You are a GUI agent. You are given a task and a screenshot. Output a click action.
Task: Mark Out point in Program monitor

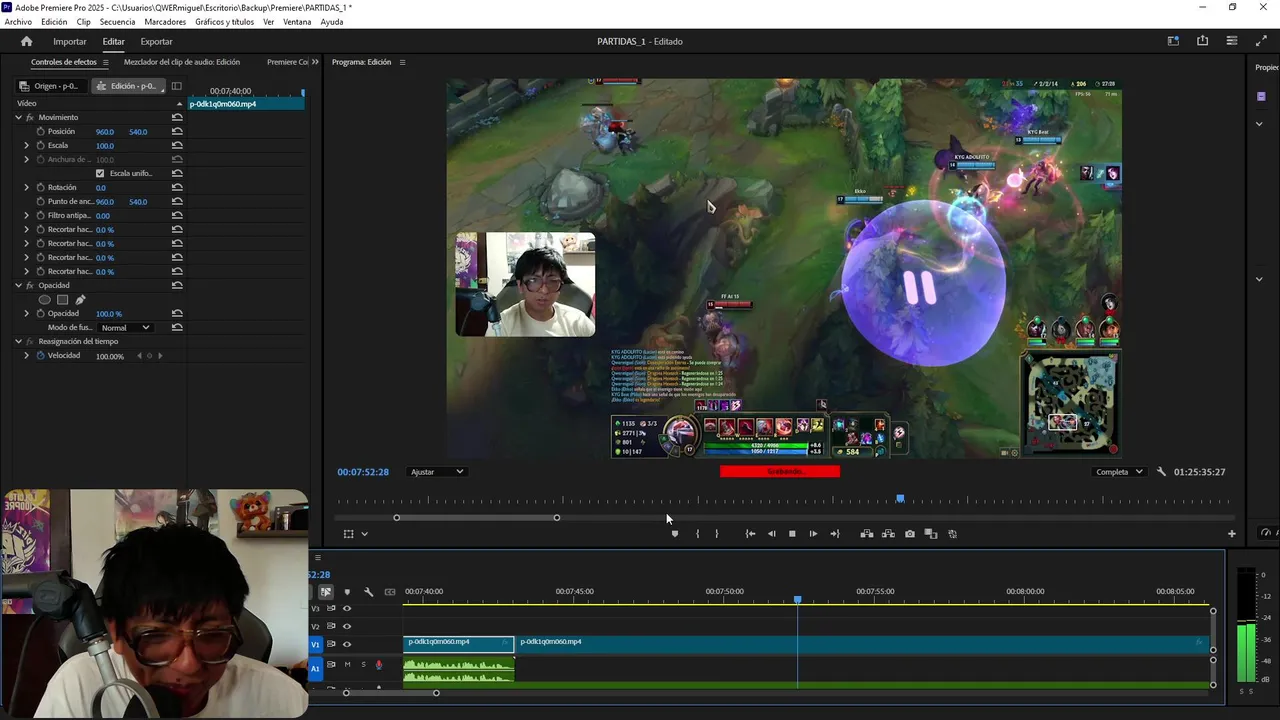(x=716, y=534)
